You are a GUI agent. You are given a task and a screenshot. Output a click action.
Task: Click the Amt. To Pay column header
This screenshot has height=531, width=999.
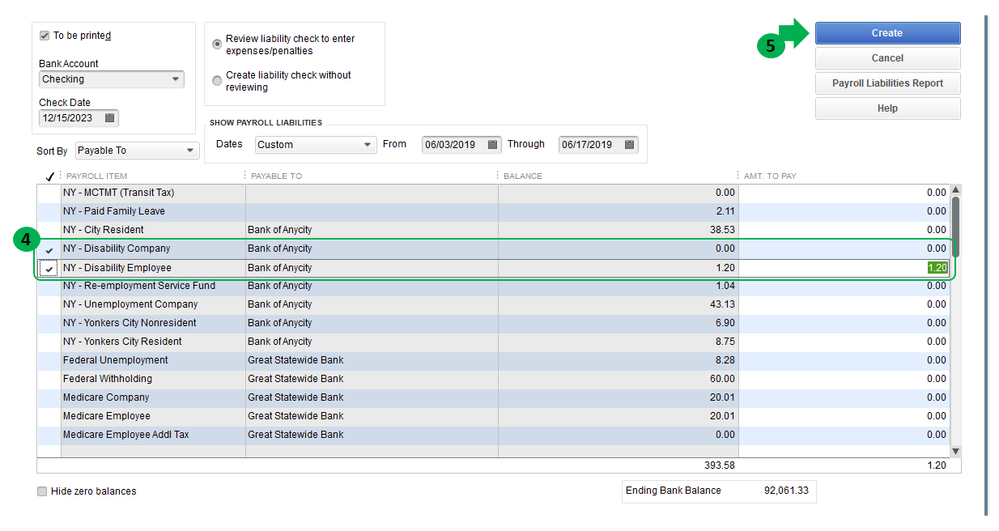tap(770, 176)
